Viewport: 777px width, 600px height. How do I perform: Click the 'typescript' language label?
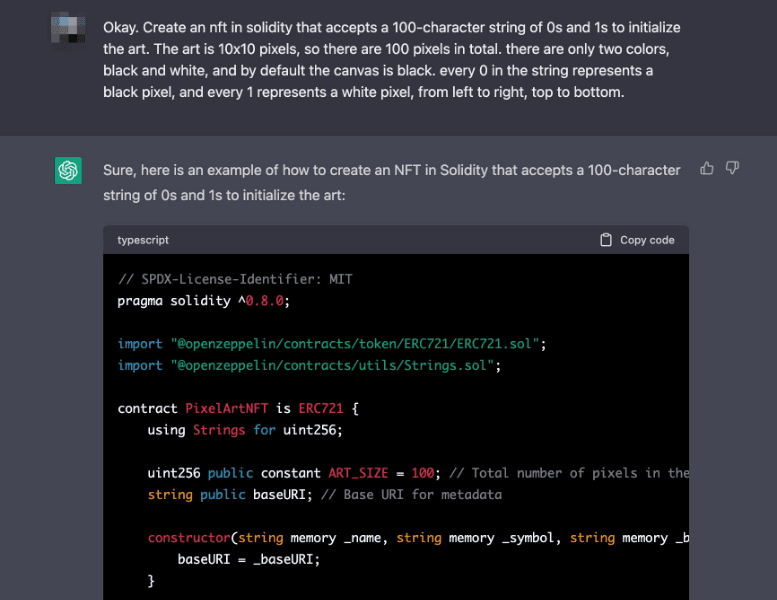click(x=143, y=240)
